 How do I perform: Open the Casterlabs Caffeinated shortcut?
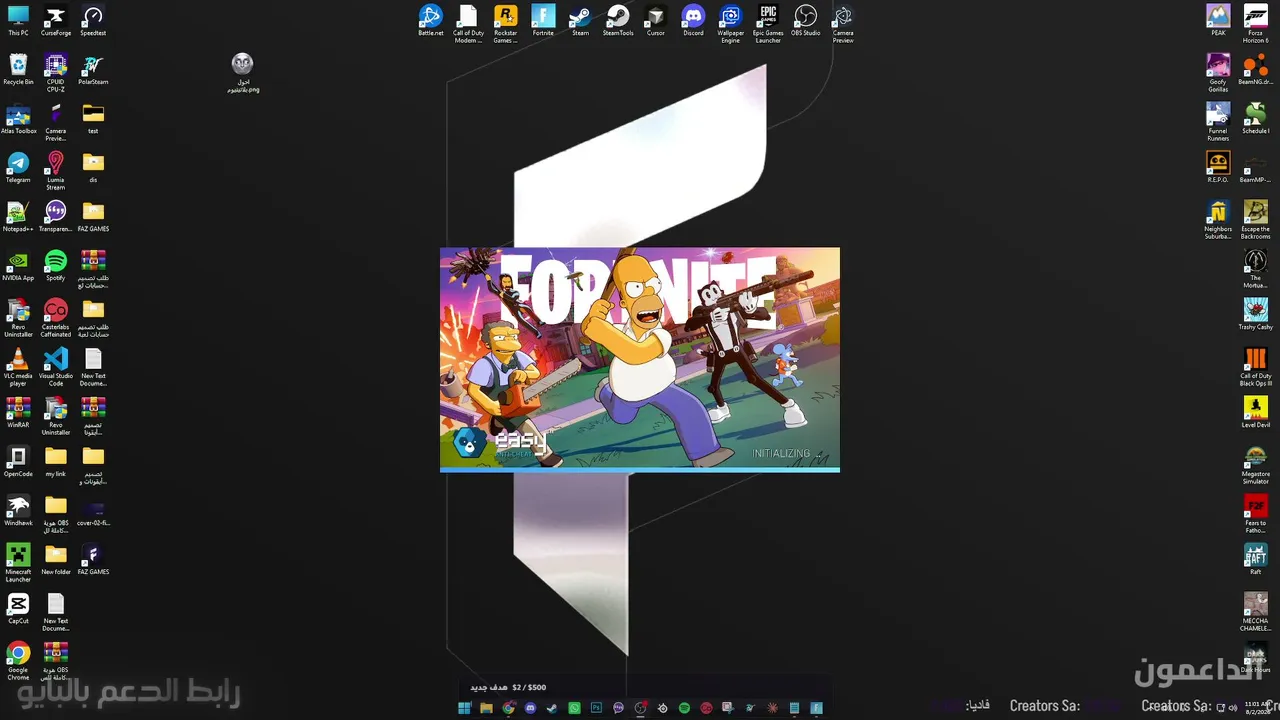pos(56,318)
